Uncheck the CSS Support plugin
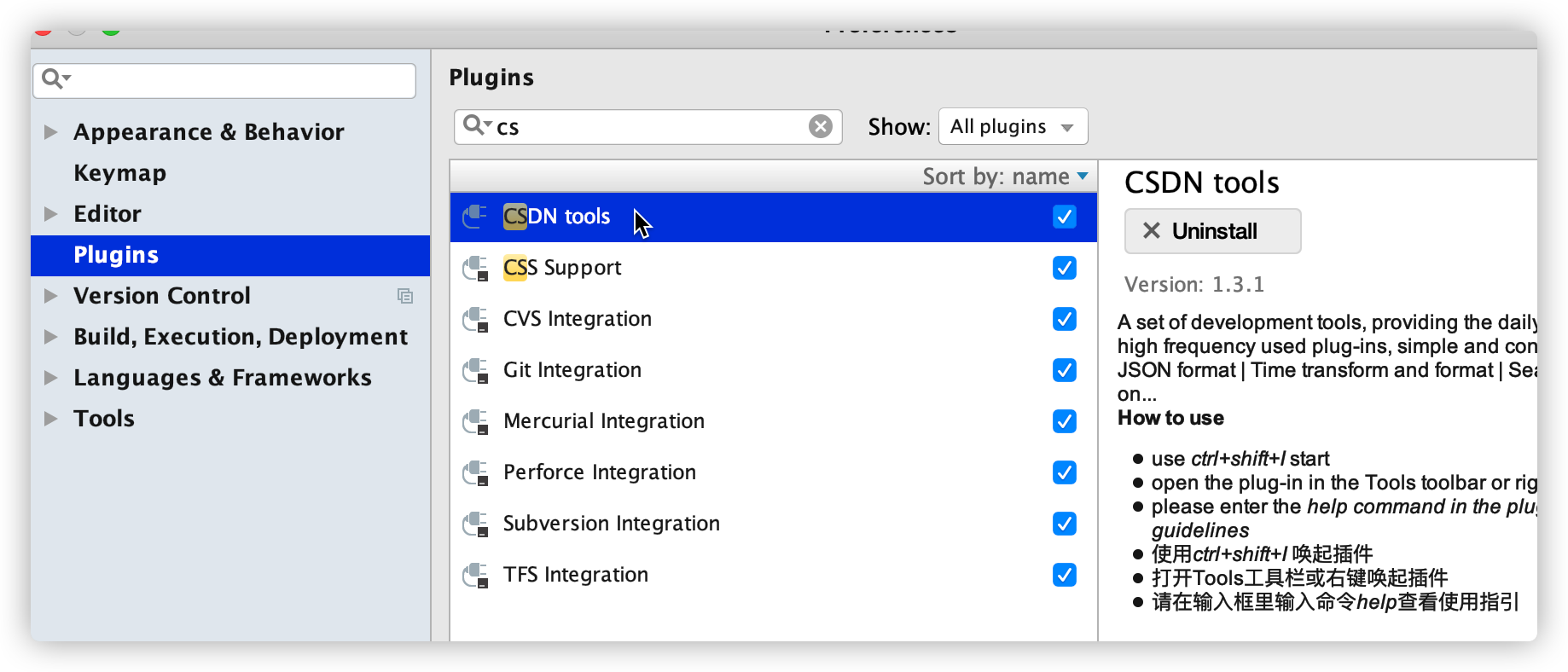Screen dimensions: 1568x672 pos(1065,268)
